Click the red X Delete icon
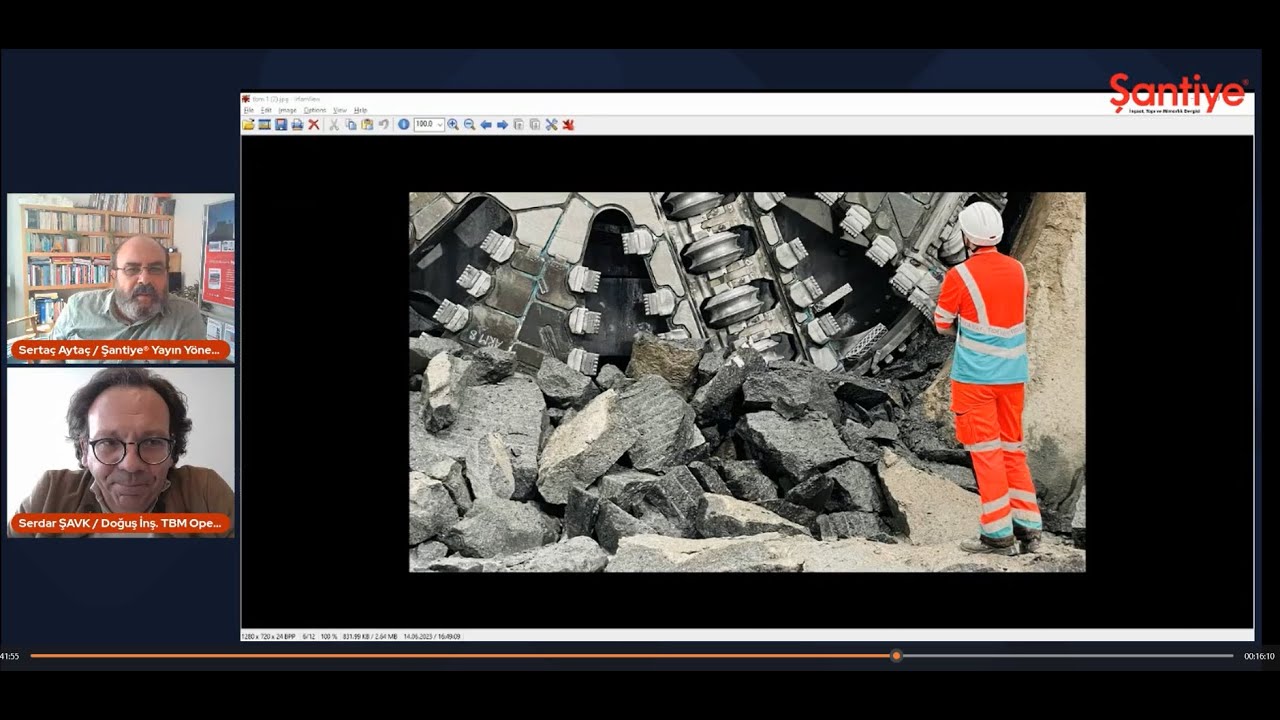This screenshot has width=1280, height=720. 313,125
